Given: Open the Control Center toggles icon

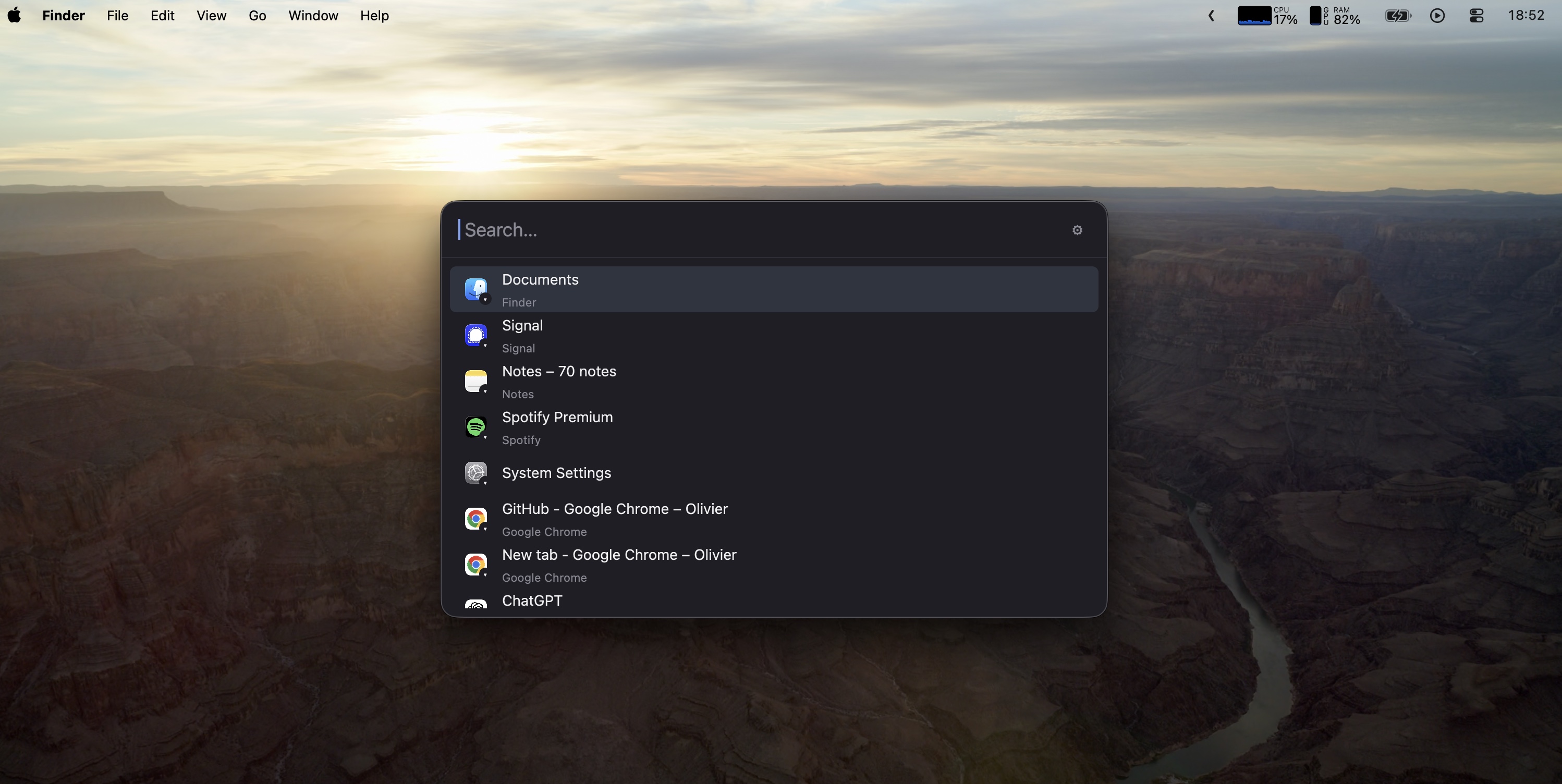Looking at the screenshot, I should (1476, 16).
